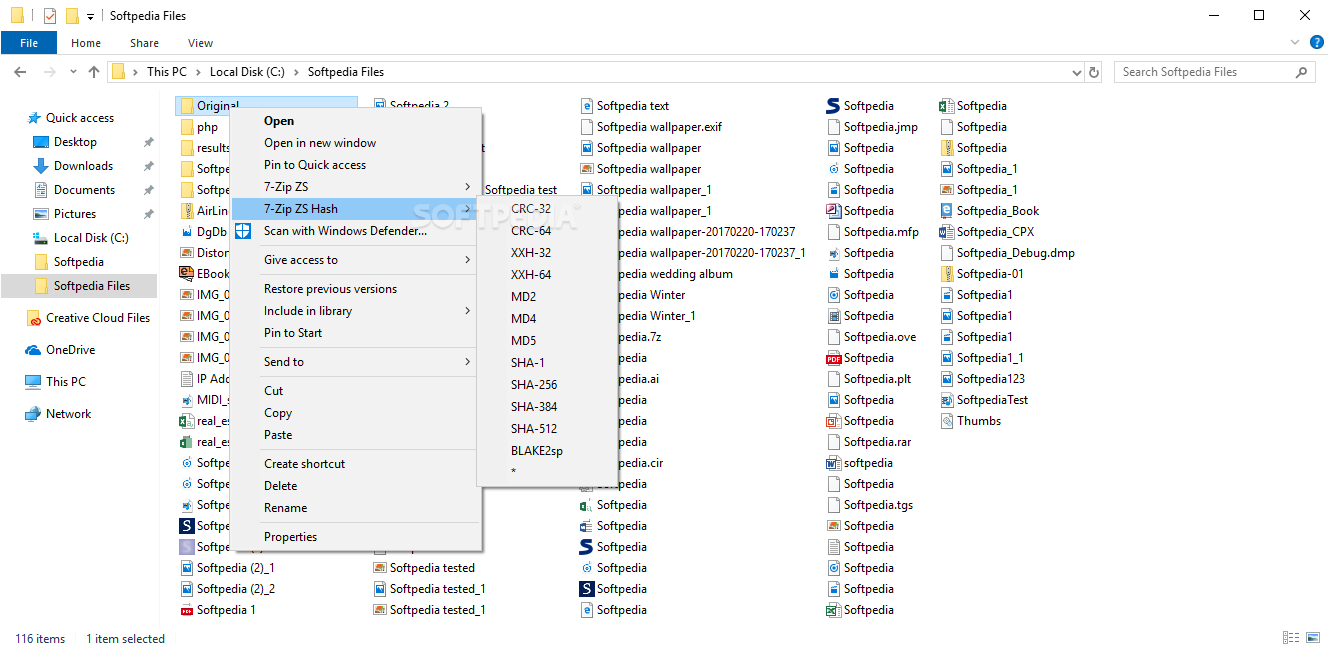Open the Home ribbon tab
Image resolution: width=1329 pixels, height=651 pixels.
point(86,43)
